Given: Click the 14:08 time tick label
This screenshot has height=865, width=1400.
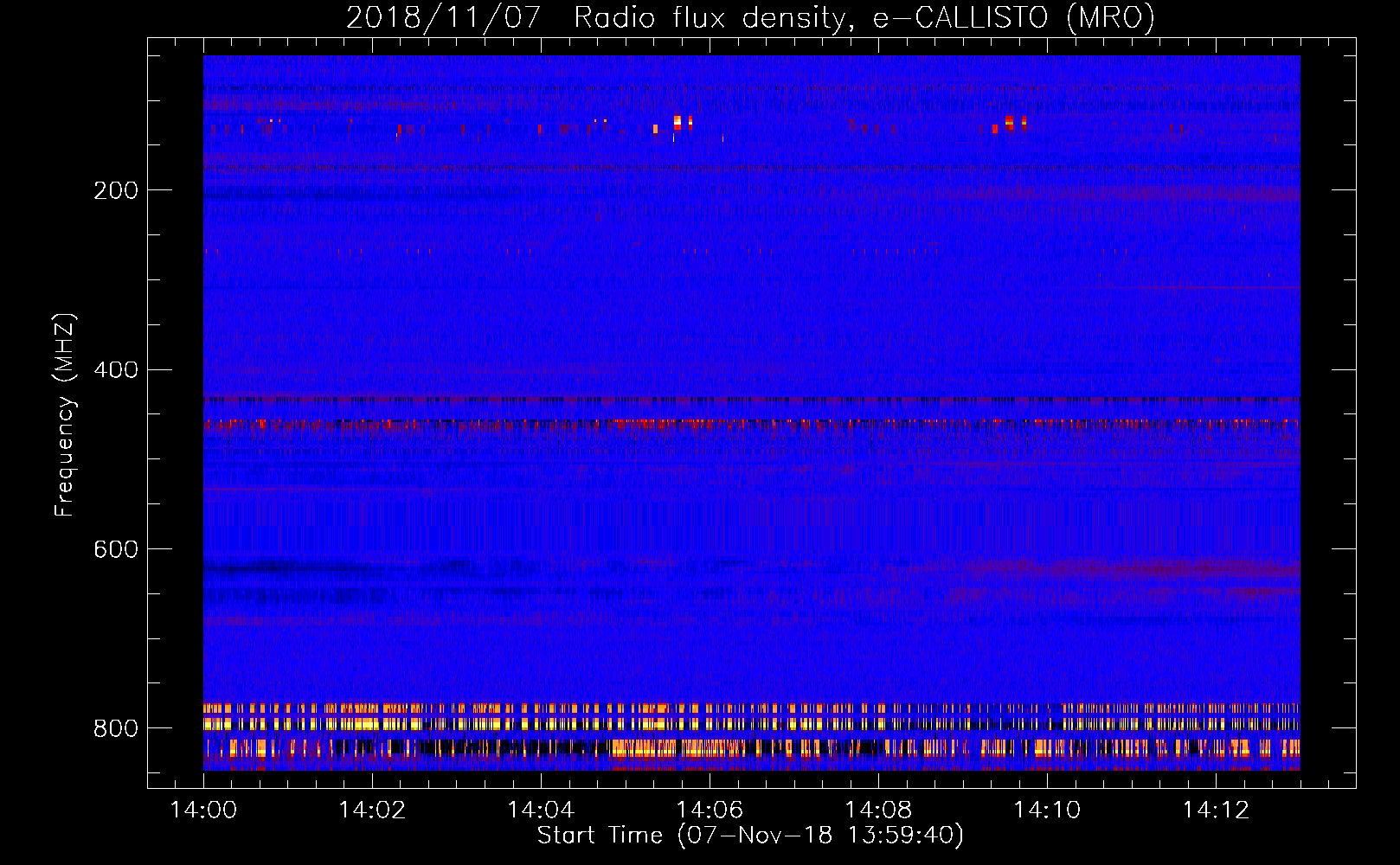Looking at the screenshot, I should click(878, 811).
